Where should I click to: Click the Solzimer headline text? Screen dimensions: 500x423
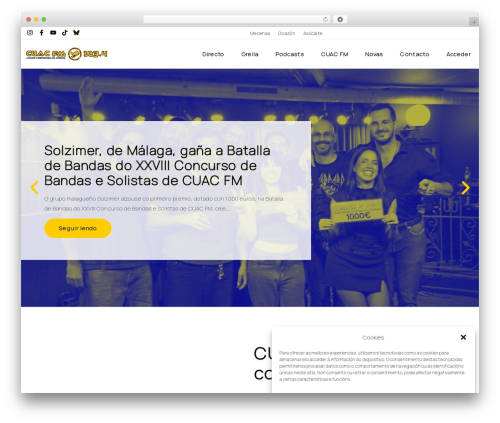(157, 165)
